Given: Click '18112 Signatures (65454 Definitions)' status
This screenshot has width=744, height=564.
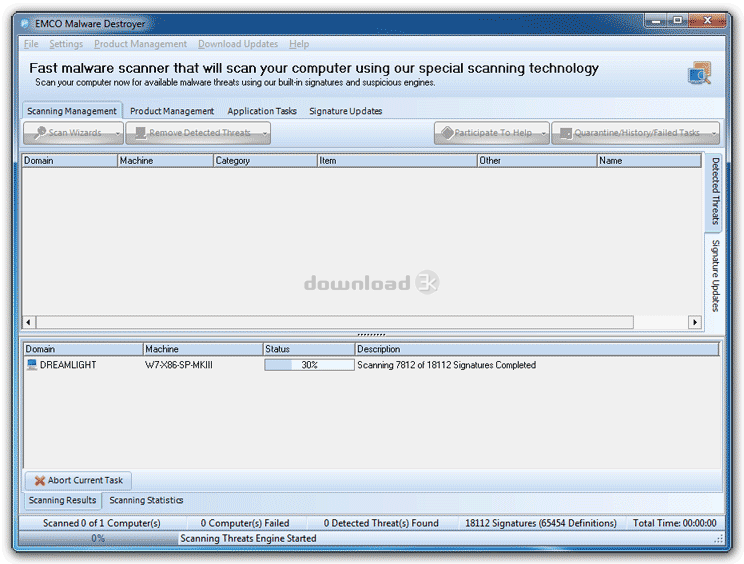Looking at the screenshot, I should pyautogui.click(x=540, y=523).
